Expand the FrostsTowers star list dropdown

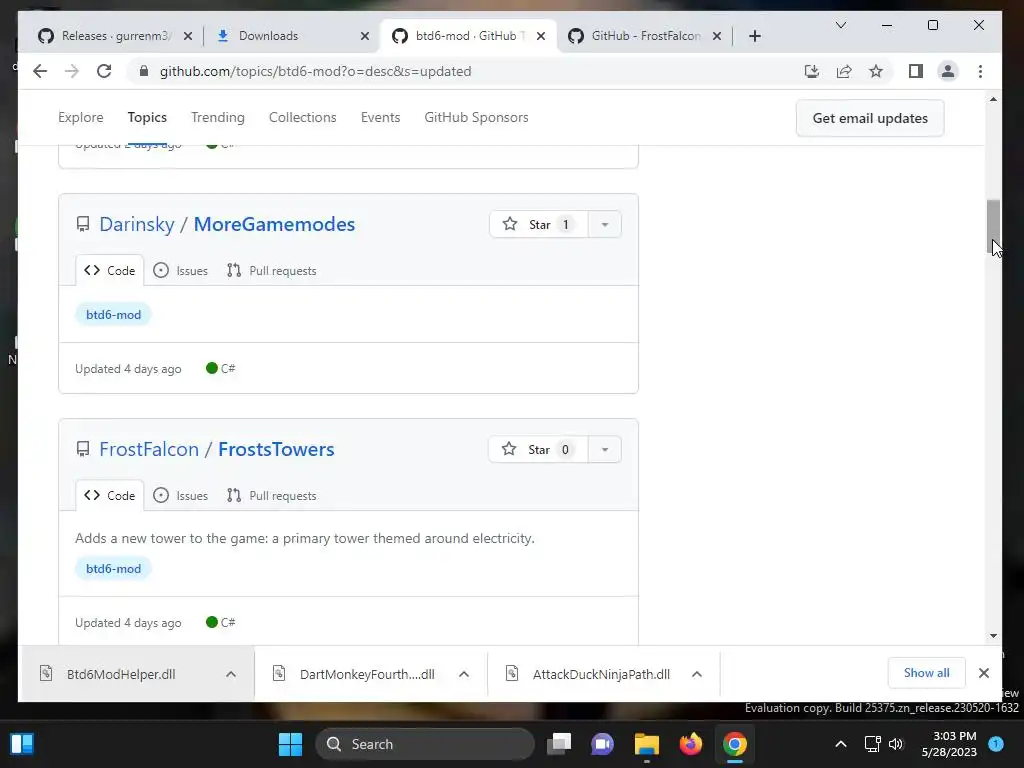[x=605, y=449]
